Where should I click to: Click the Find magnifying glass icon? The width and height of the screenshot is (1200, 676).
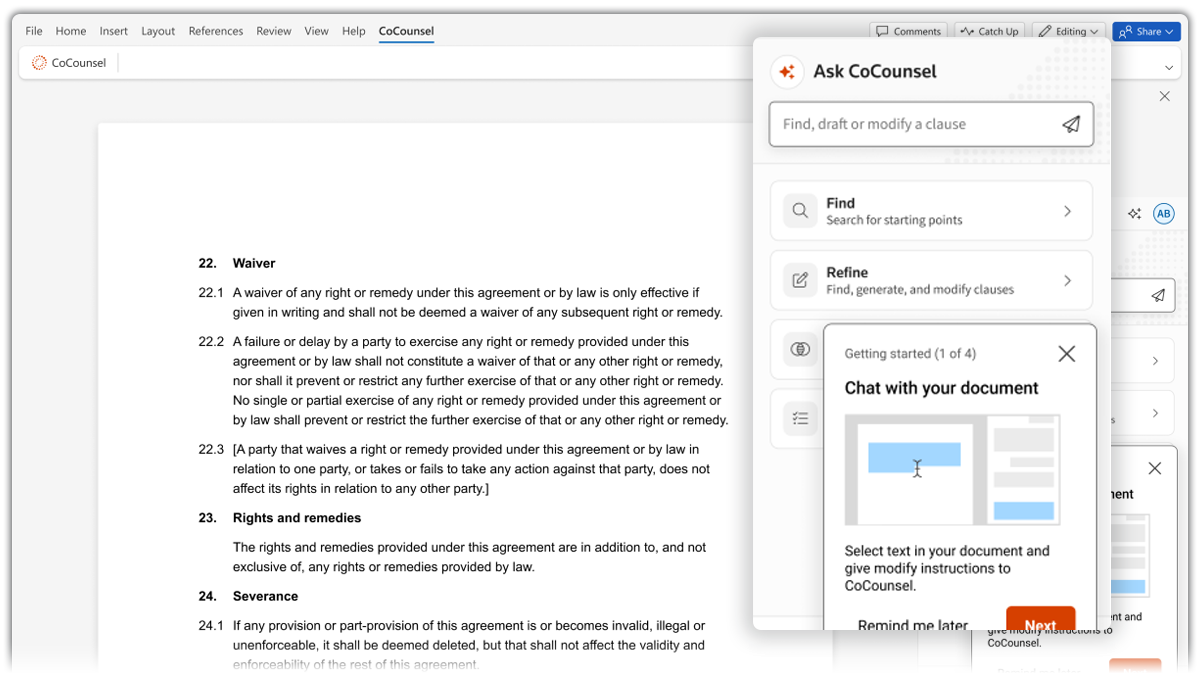(x=800, y=211)
